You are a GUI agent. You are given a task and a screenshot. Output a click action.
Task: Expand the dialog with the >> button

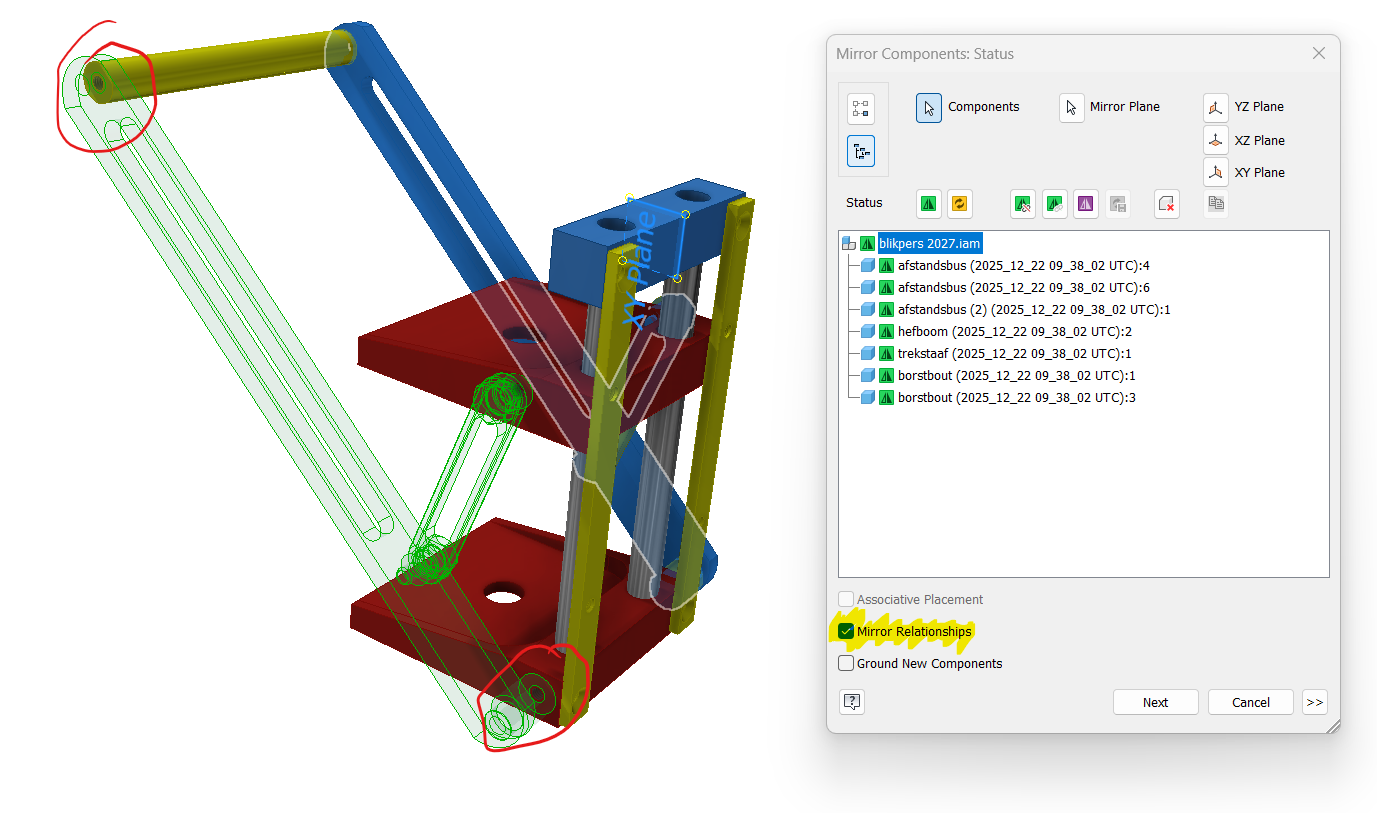click(x=1315, y=702)
